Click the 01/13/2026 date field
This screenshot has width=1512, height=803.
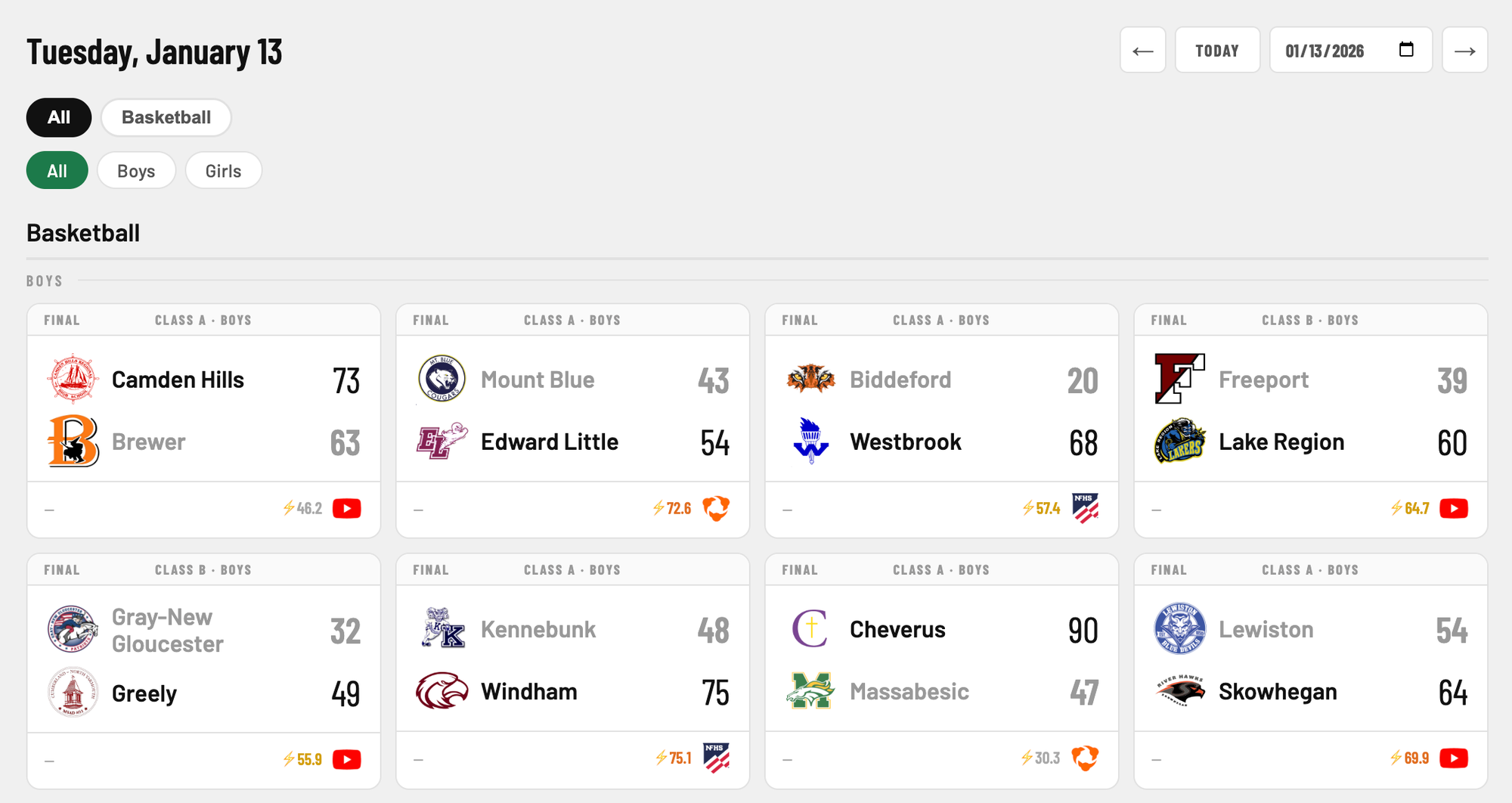1325,51
